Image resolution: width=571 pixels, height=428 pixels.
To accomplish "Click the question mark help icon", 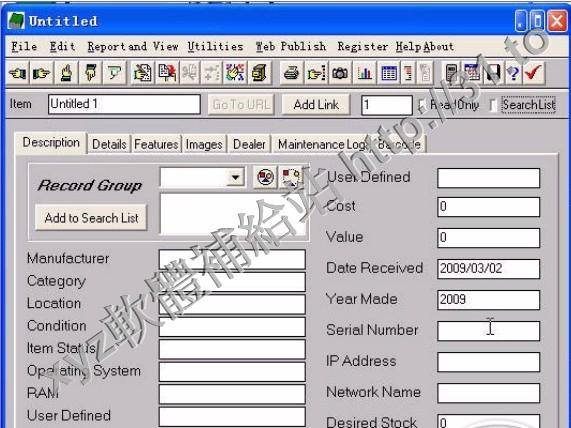I will pyautogui.click(x=513, y=73).
